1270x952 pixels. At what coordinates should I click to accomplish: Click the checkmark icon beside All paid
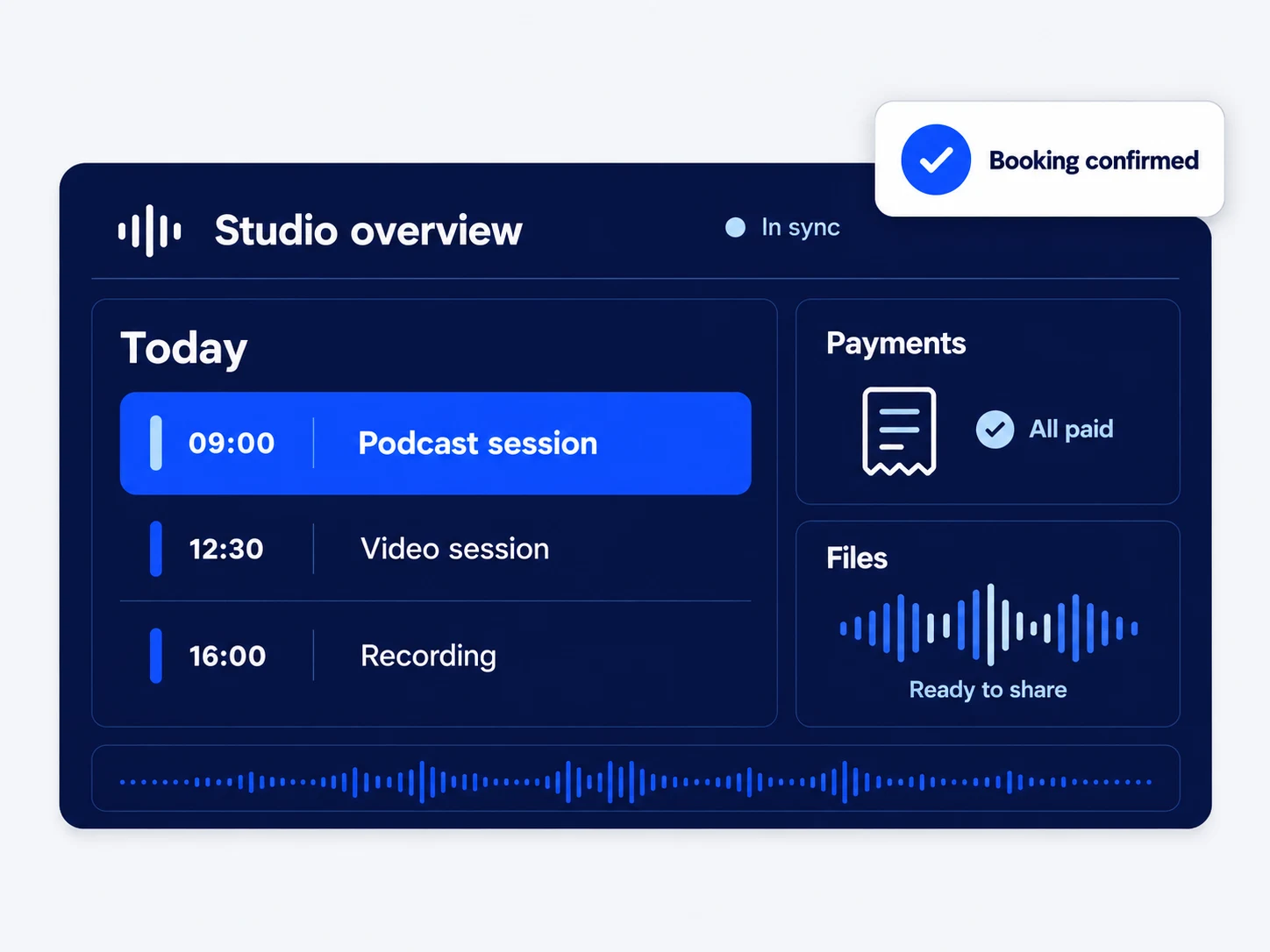tap(995, 430)
